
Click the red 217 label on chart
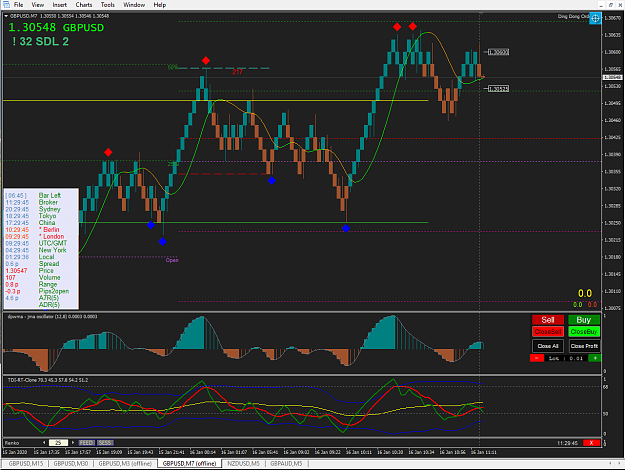click(237, 72)
